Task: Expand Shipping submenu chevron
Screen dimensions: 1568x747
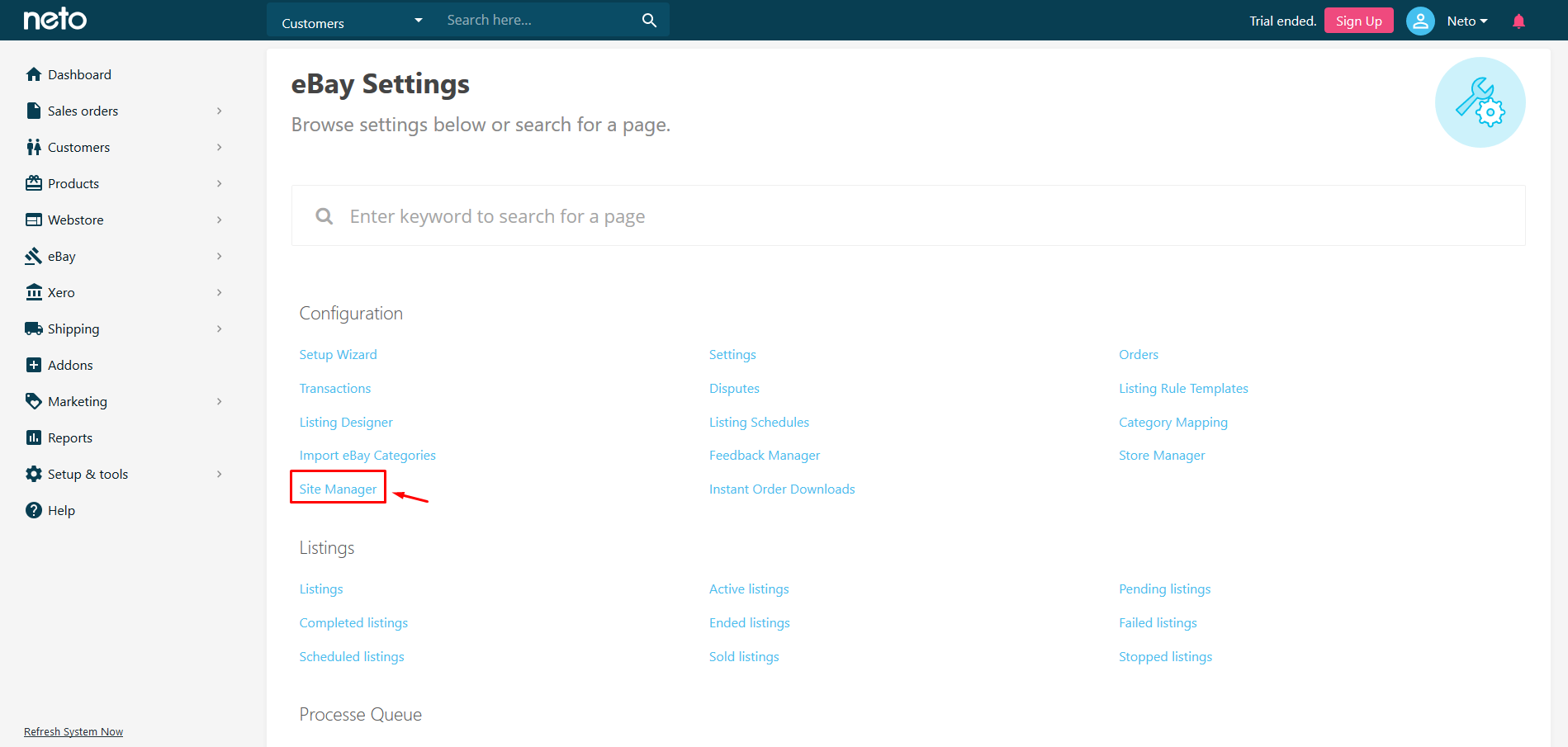Action: point(220,329)
